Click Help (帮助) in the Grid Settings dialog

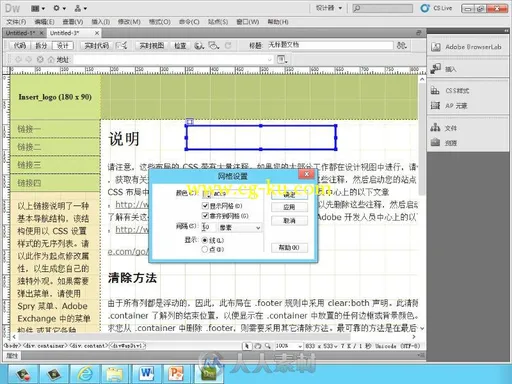pyautogui.click(x=289, y=248)
